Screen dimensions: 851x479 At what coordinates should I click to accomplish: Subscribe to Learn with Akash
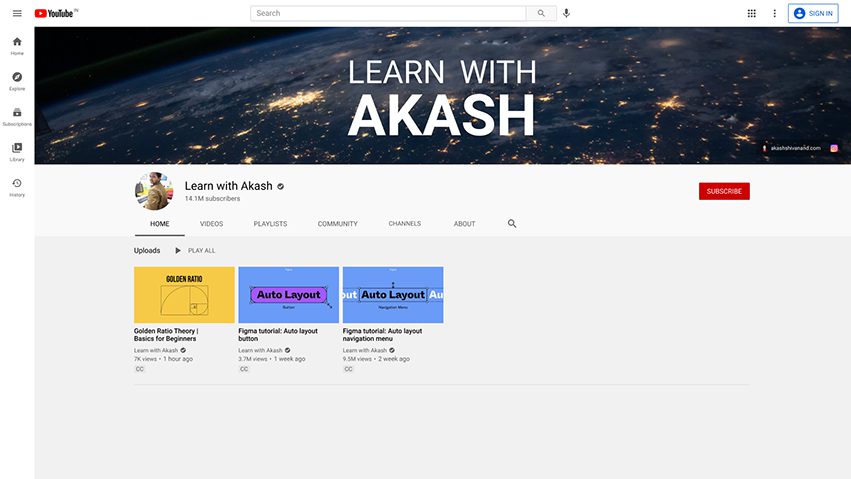[724, 191]
